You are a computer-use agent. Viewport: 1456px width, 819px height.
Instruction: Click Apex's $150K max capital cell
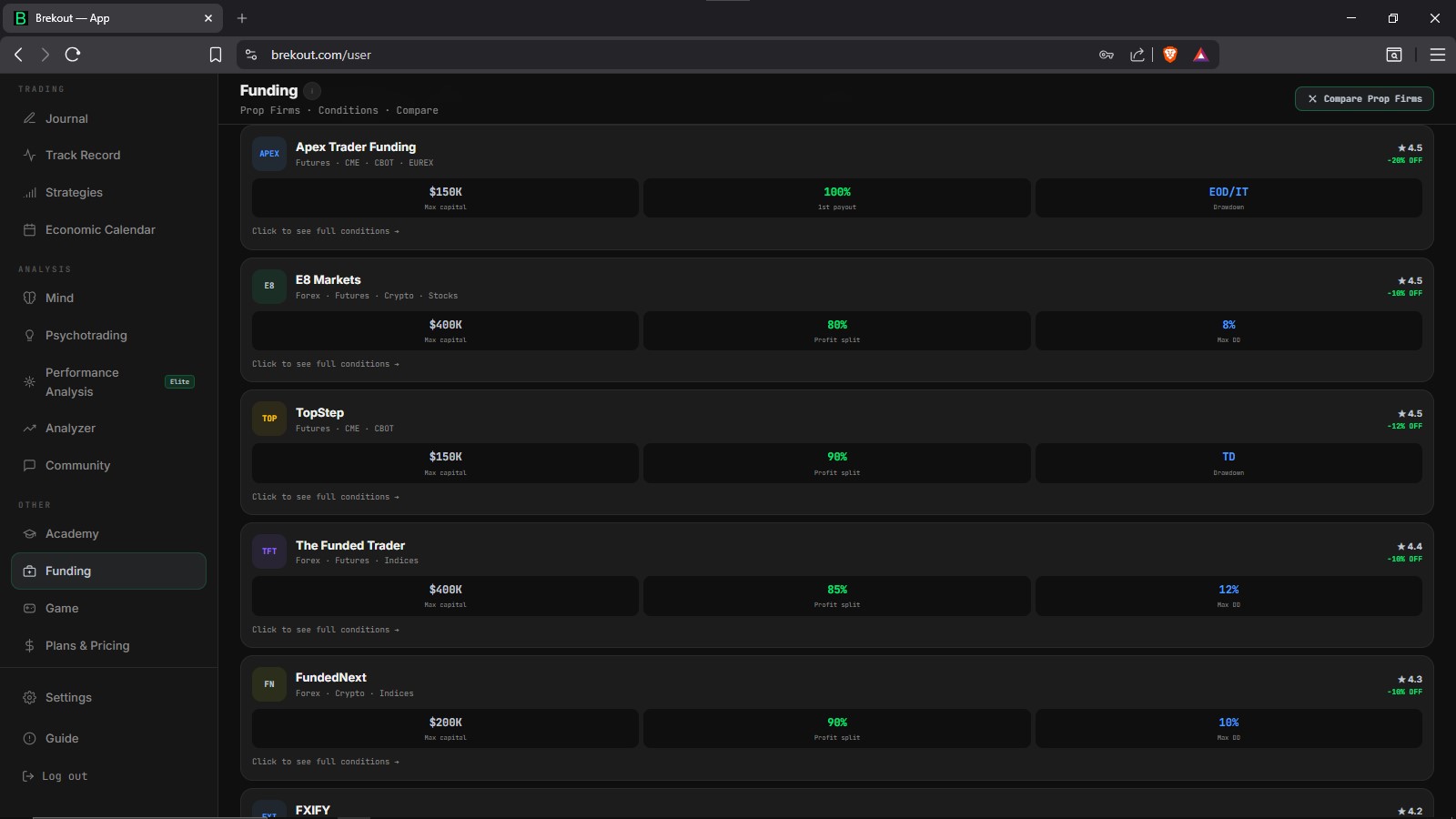click(x=445, y=197)
